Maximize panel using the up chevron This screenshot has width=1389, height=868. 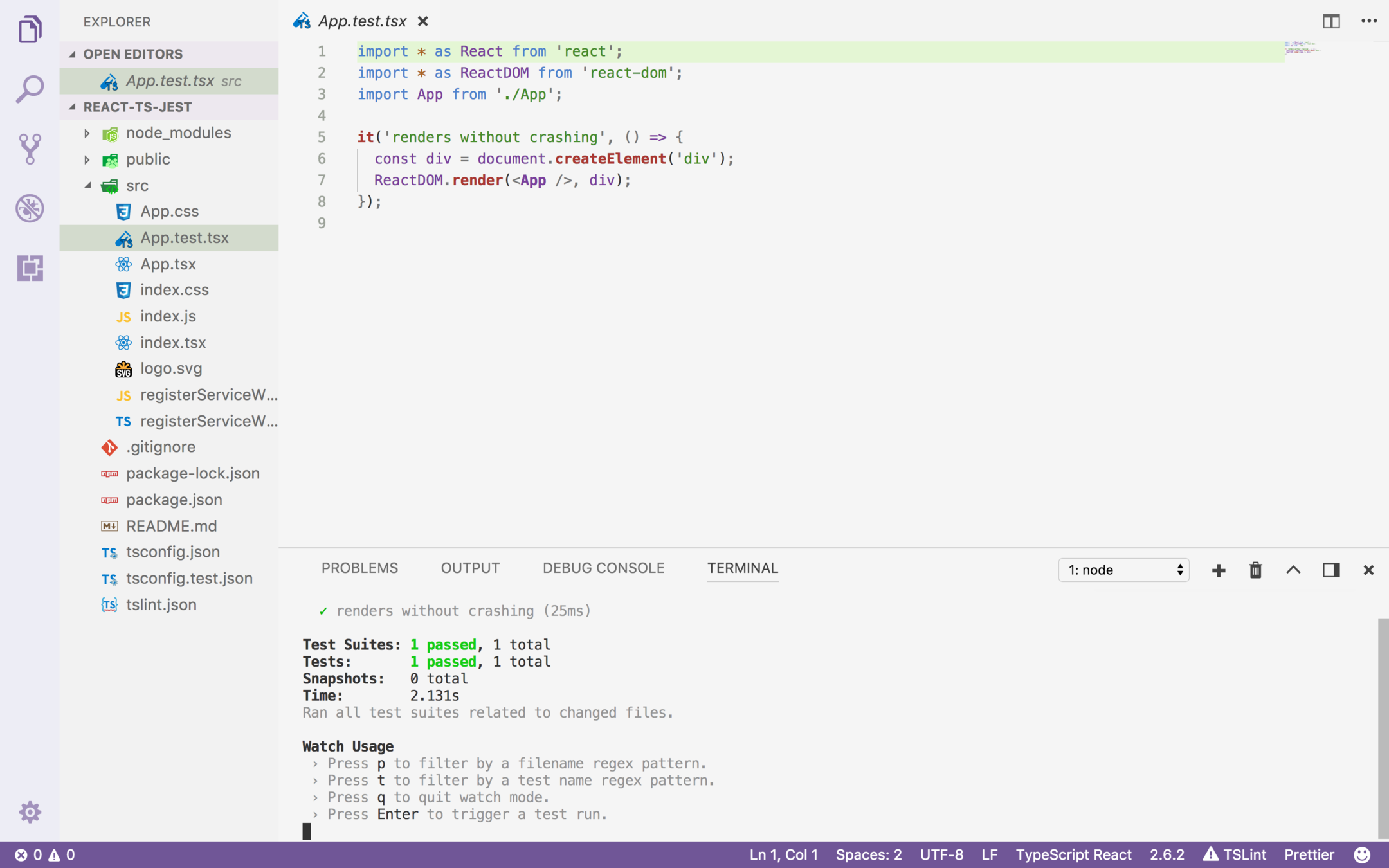click(x=1293, y=570)
